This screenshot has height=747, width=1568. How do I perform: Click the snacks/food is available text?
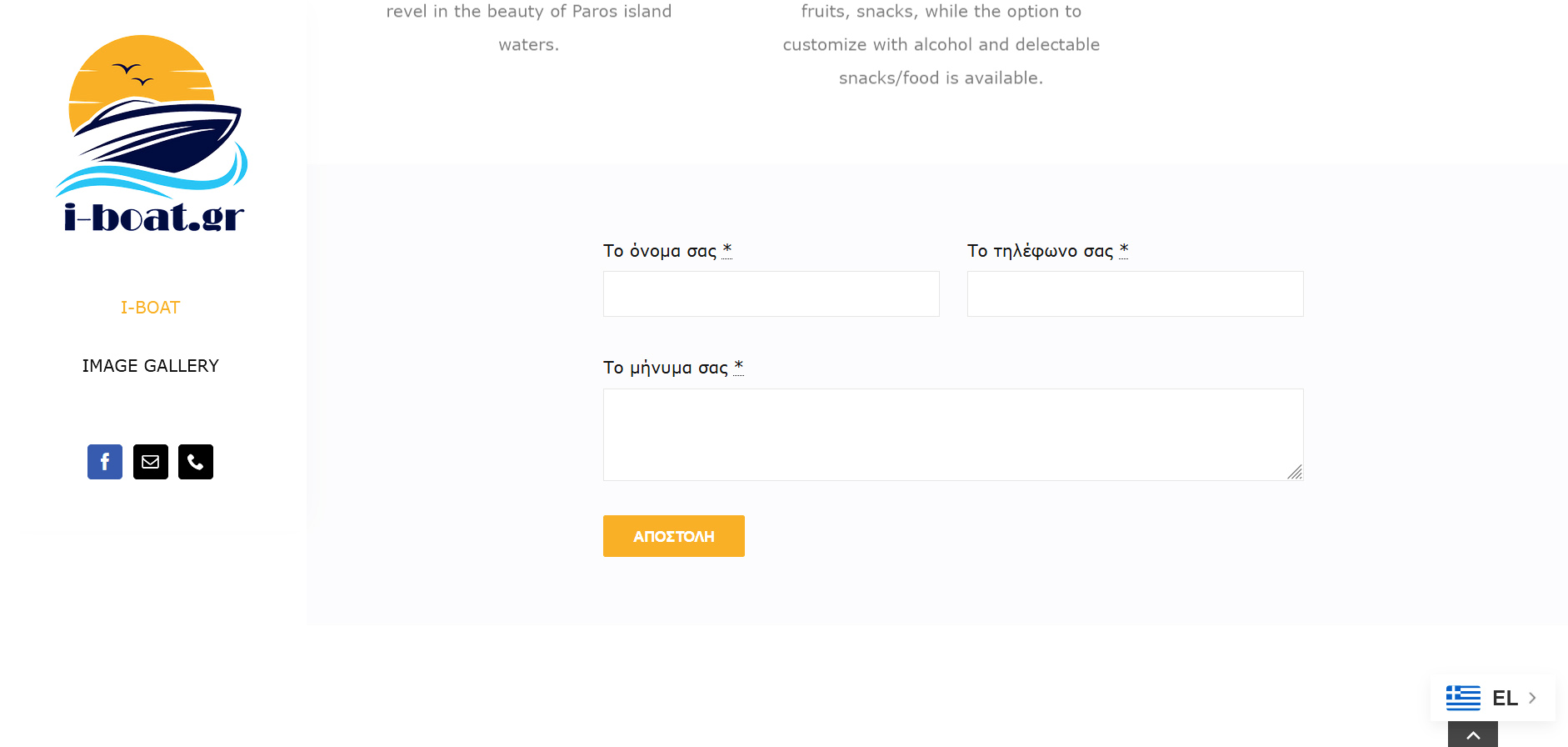pyautogui.click(x=941, y=78)
